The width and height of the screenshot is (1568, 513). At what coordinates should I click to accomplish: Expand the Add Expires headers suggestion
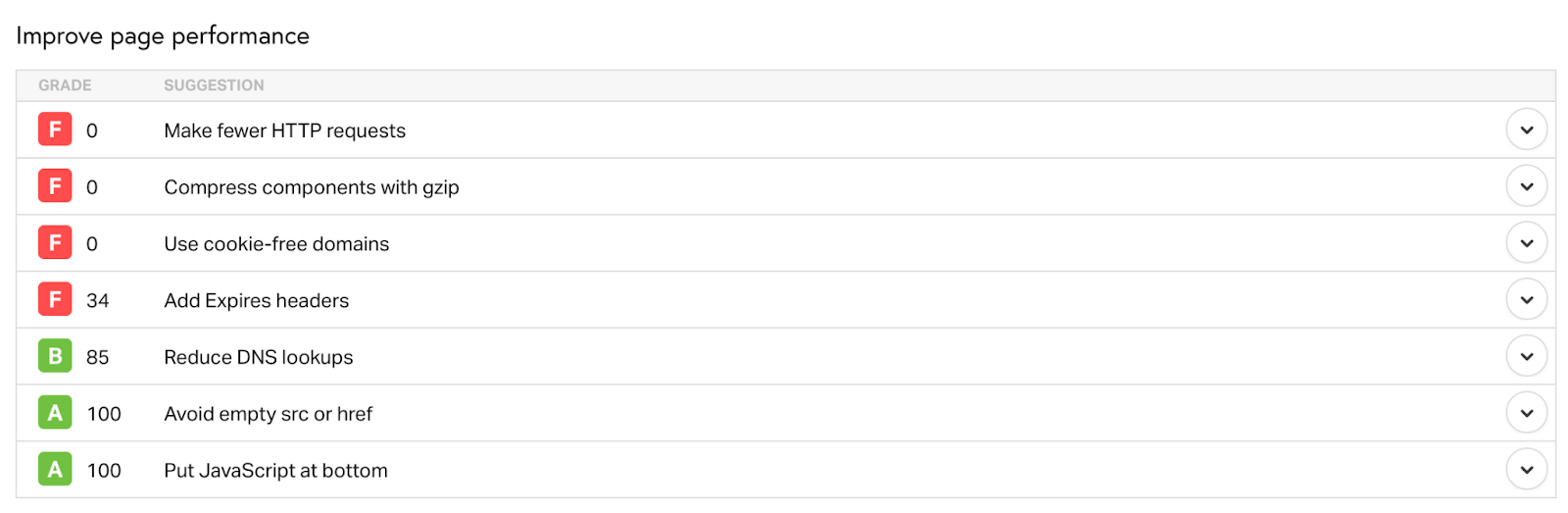(1527, 299)
